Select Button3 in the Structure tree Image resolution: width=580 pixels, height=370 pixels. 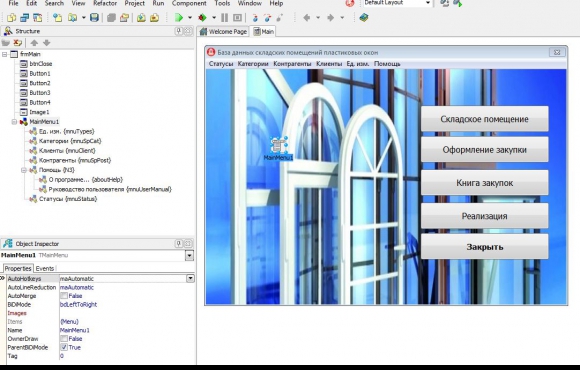tap(40, 92)
